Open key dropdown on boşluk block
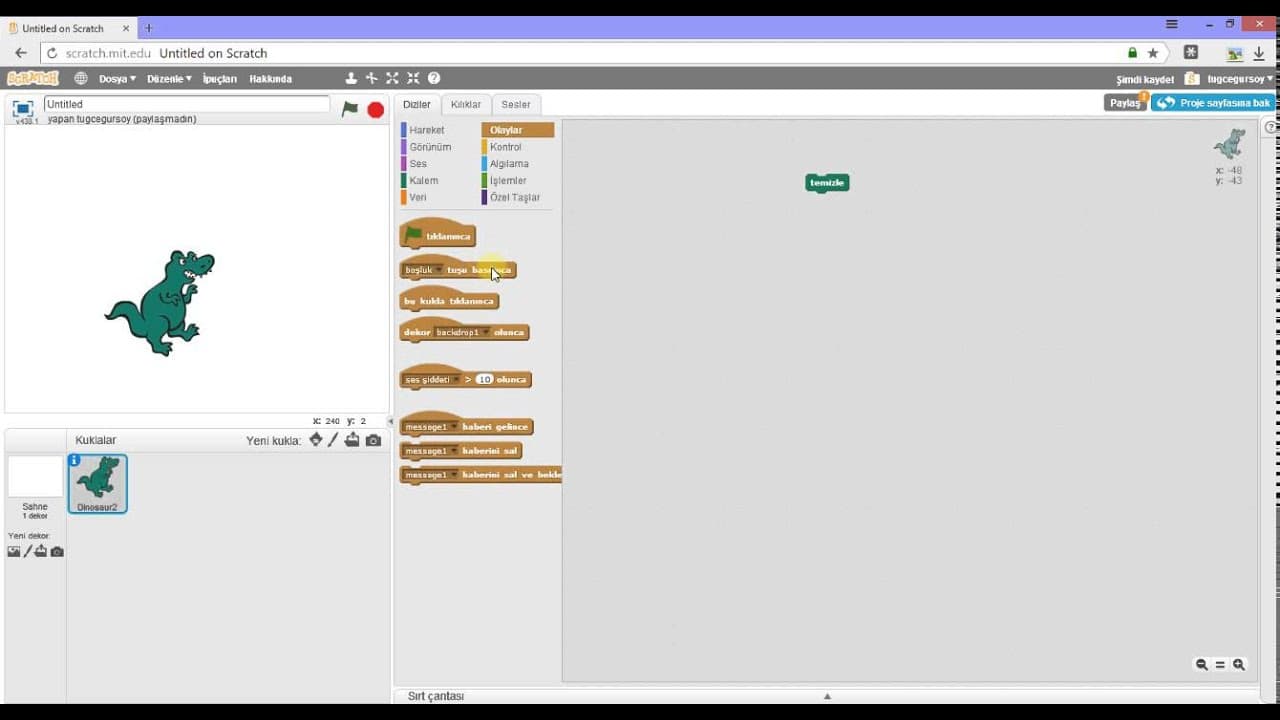This screenshot has height=720, width=1280. click(437, 270)
